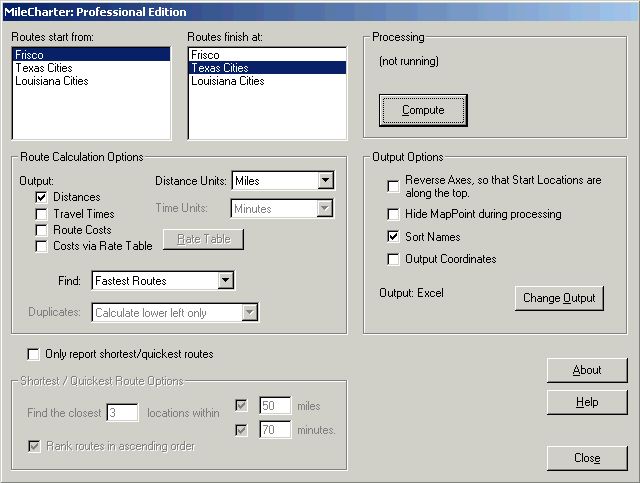The width and height of the screenshot is (640, 483).
Task: Toggle the miles limit checkbox
Action: click(241, 405)
